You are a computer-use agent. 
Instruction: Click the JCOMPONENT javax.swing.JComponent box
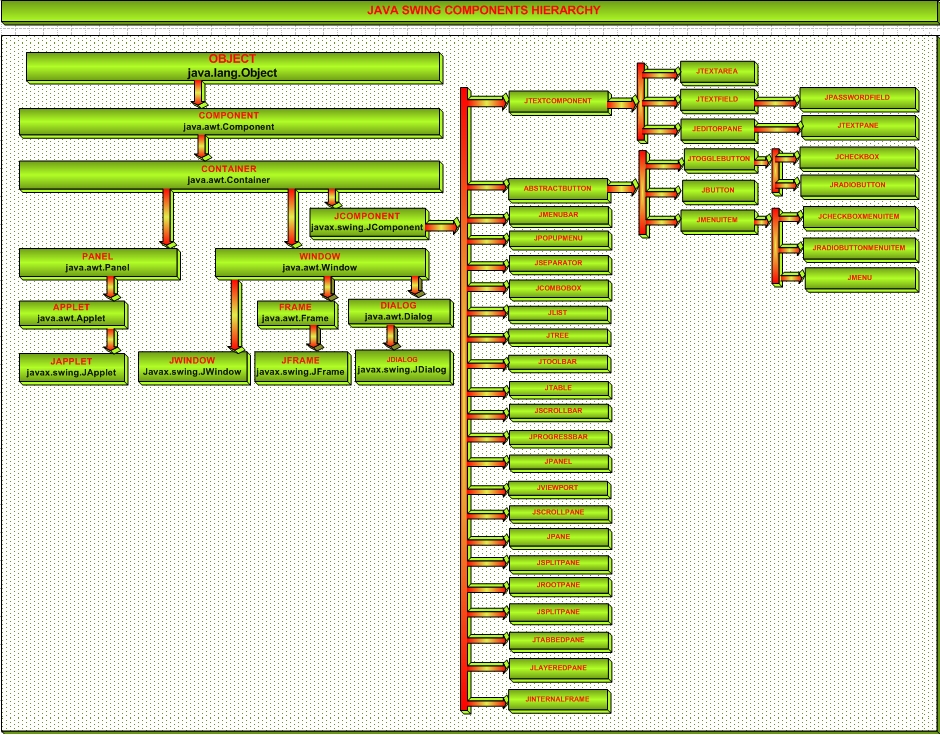[368, 222]
